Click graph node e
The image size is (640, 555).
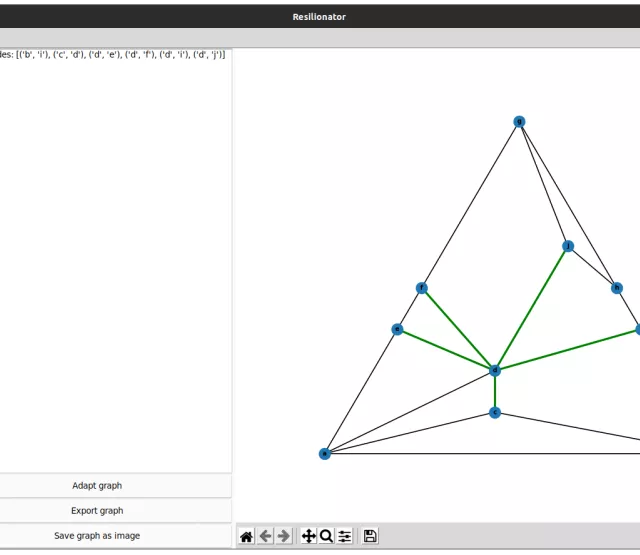tap(398, 329)
